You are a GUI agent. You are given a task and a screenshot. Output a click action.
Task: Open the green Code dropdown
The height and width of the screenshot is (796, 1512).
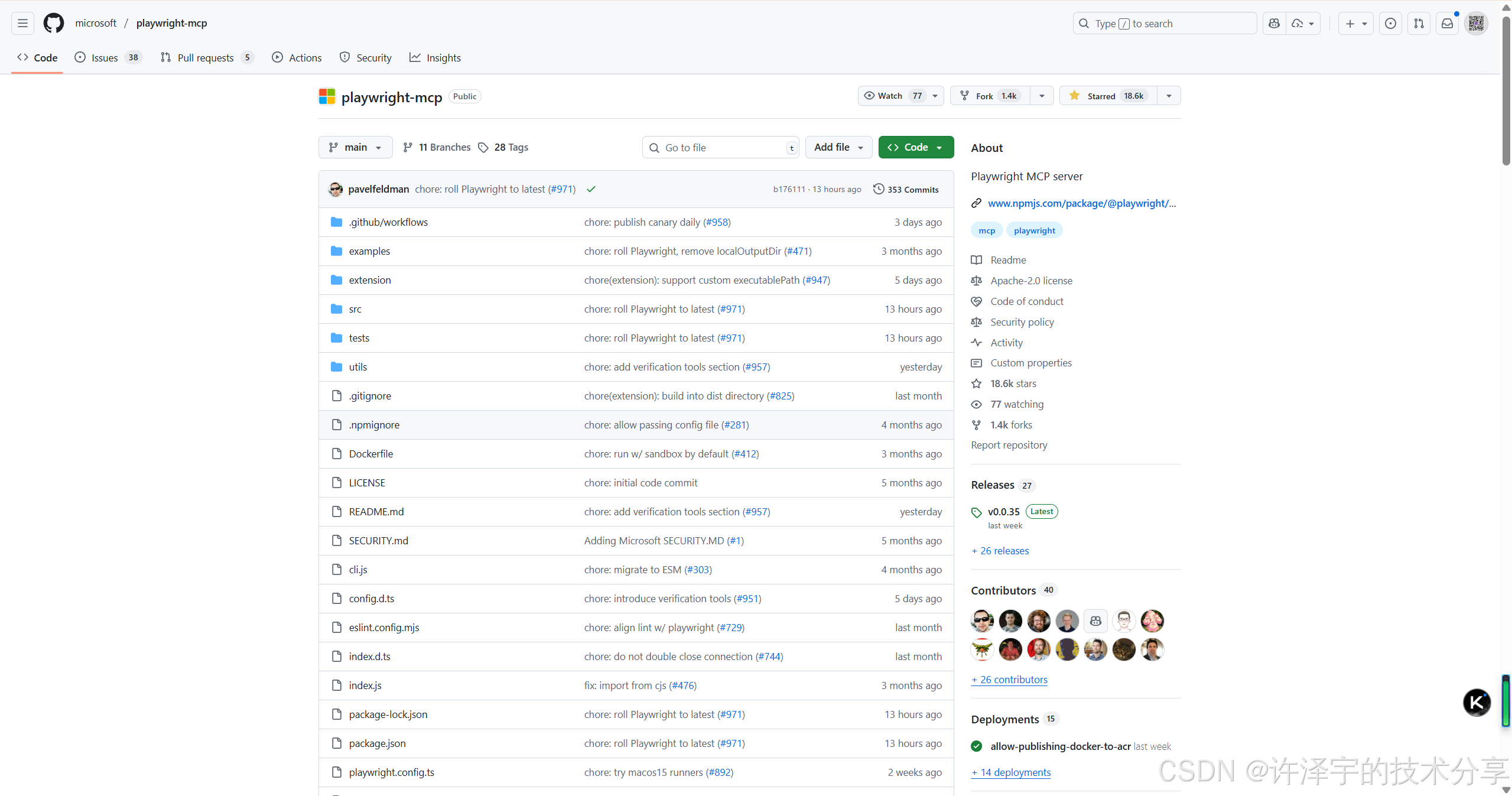916,147
